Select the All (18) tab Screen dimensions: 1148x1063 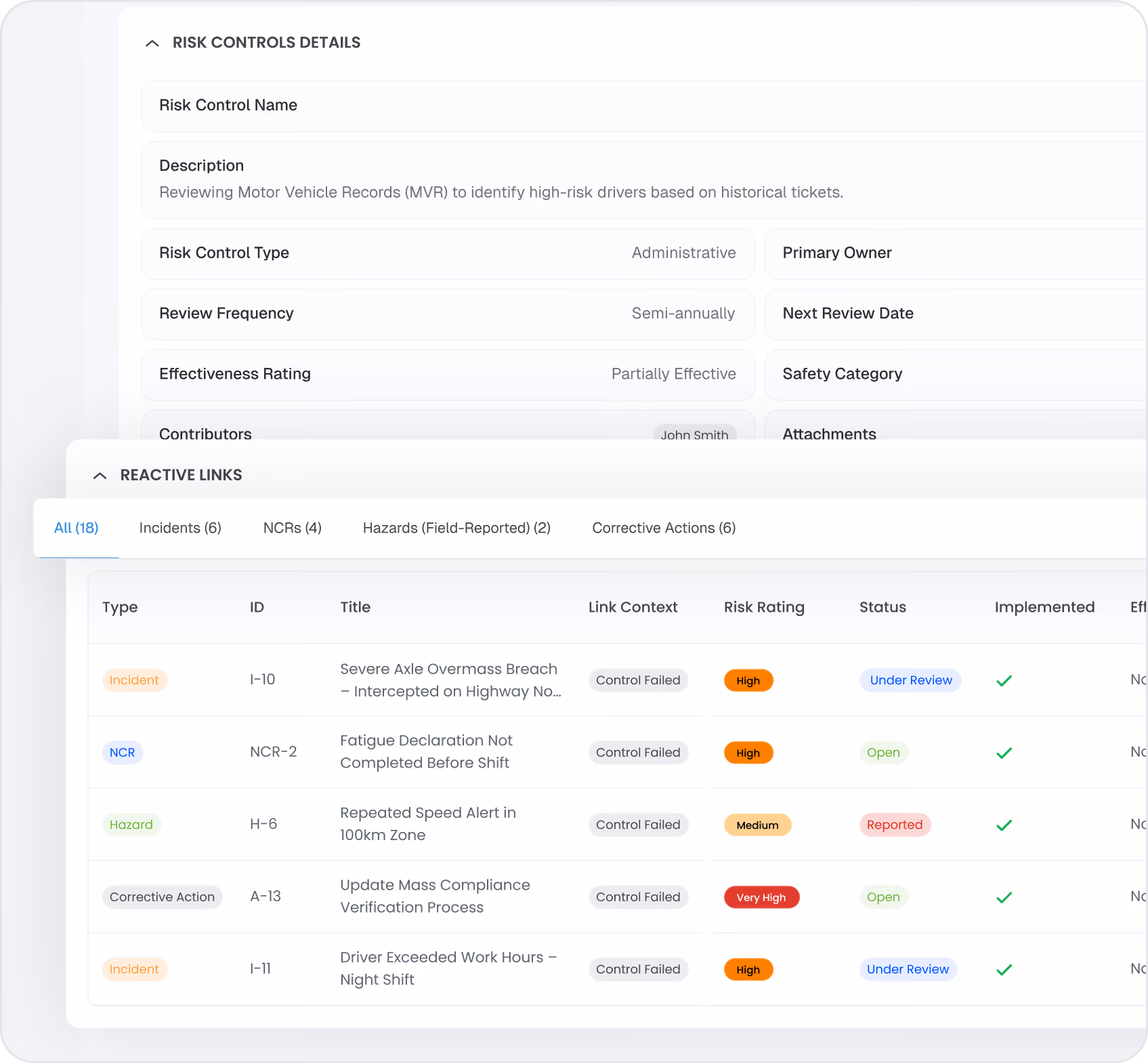[x=76, y=528]
